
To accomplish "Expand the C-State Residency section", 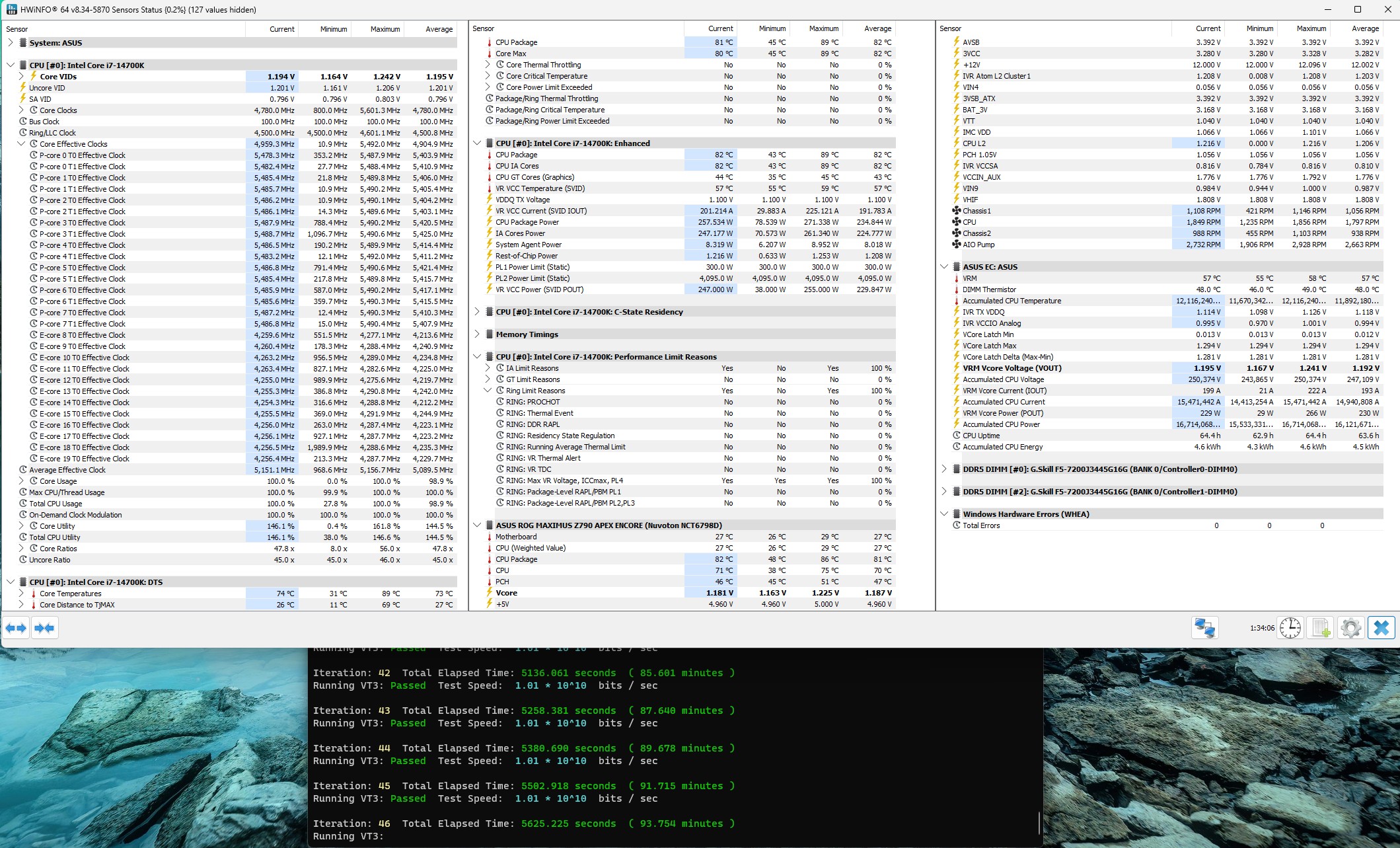I will (x=477, y=312).
